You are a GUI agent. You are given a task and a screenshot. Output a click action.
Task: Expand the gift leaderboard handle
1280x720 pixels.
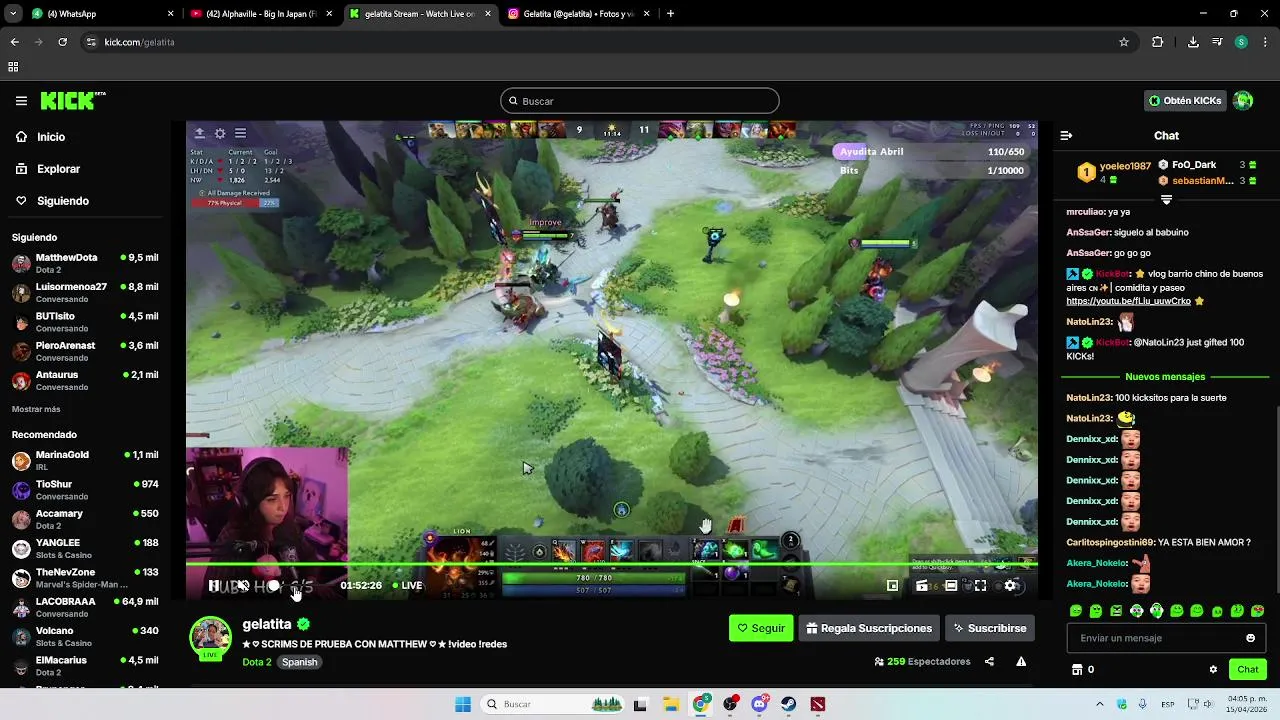pos(1166,200)
